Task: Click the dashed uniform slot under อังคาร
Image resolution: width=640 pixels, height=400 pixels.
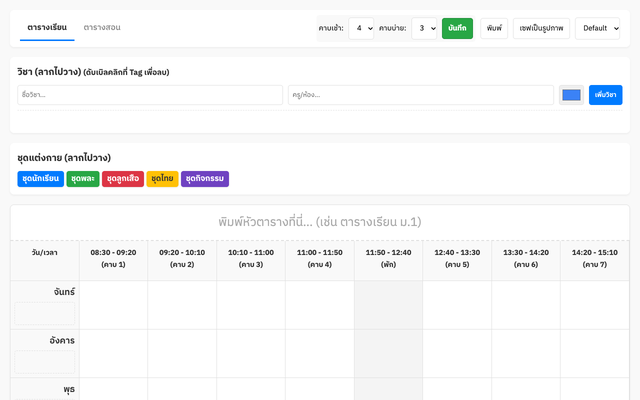Action: (44, 362)
